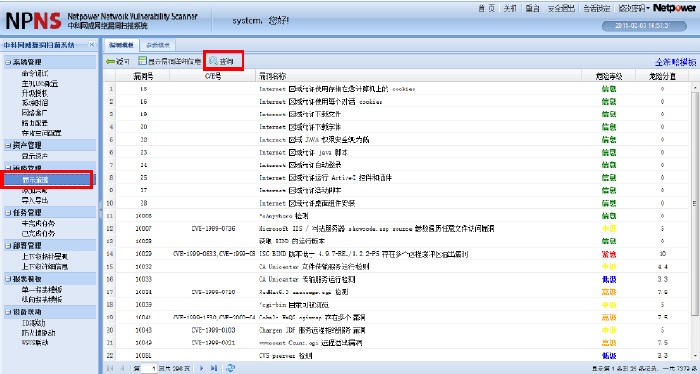Select row 15 CA Unicenter entry
700x374 pixels.
click(x=397, y=266)
